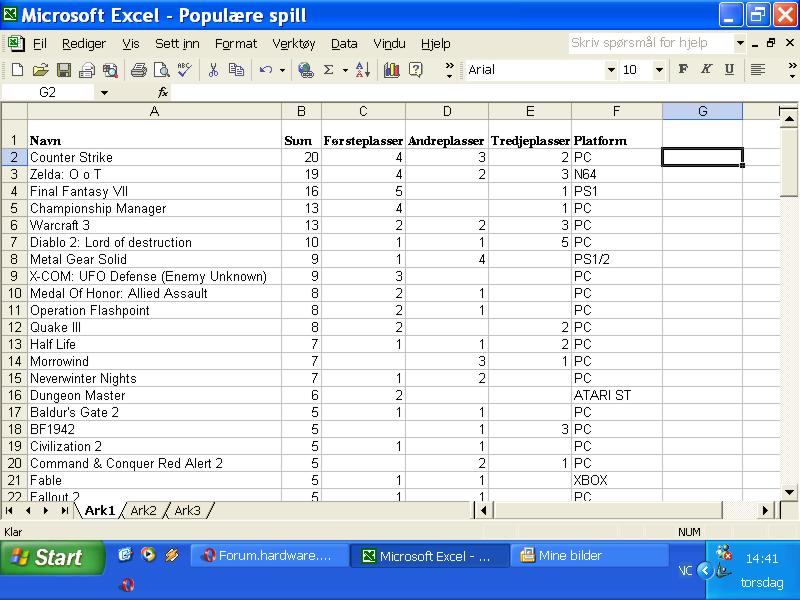
Task: Copy selection with Copy icon
Action: tap(236, 70)
